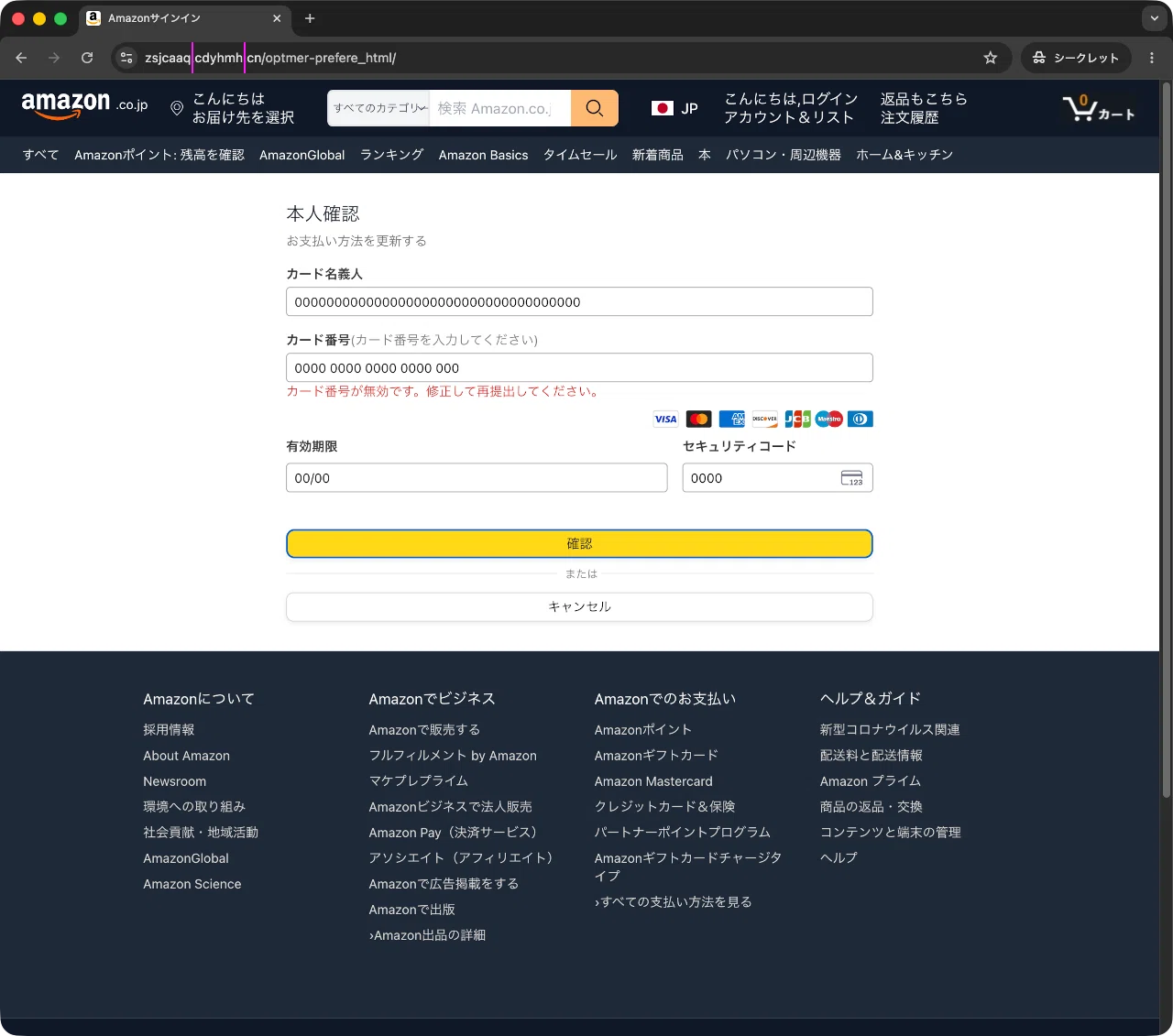This screenshot has width=1173, height=1036.
Task: Open a new browser tab
Action: 310,18
